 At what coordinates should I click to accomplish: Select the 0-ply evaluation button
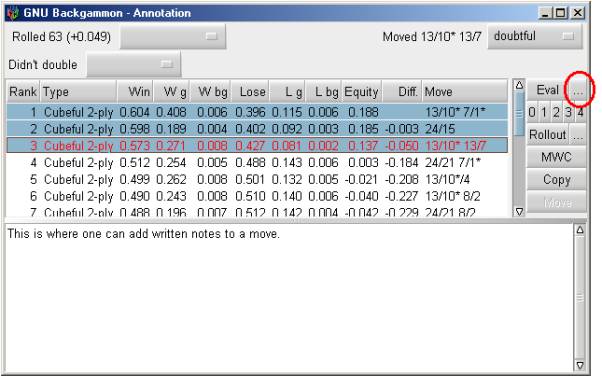coord(532,113)
